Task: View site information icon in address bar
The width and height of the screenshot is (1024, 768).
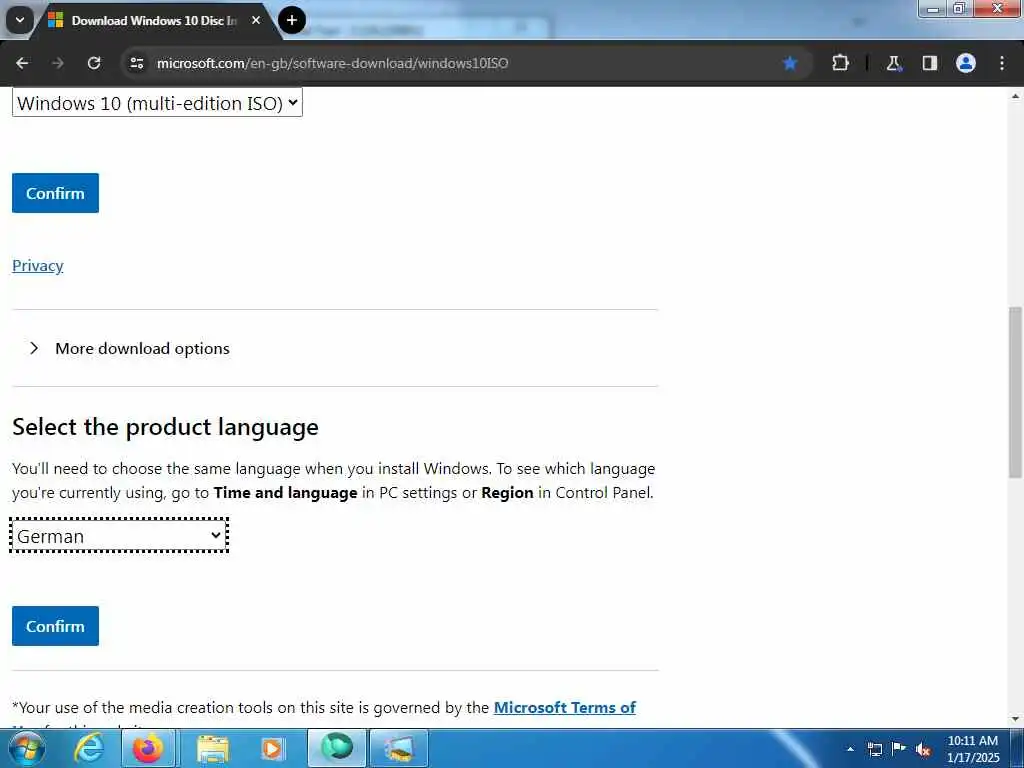Action: pyautogui.click(x=136, y=63)
